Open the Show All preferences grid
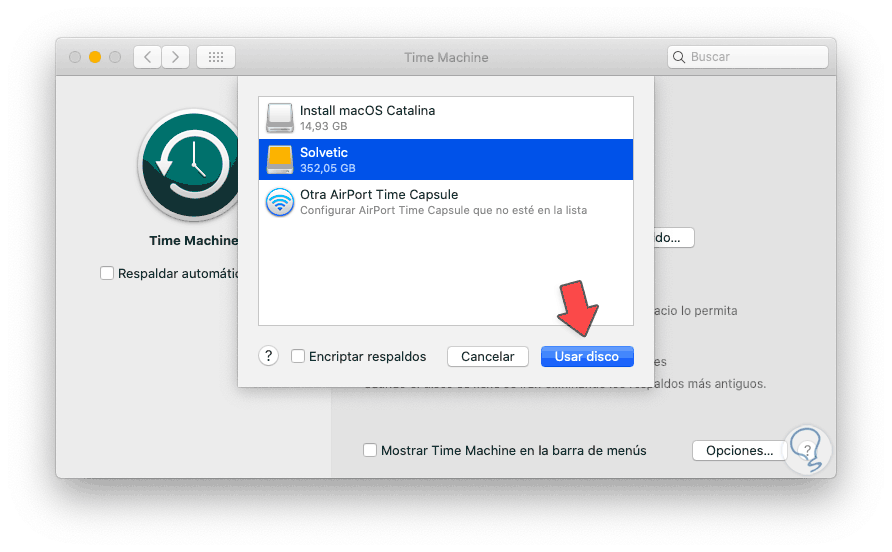892x552 pixels. [216, 57]
